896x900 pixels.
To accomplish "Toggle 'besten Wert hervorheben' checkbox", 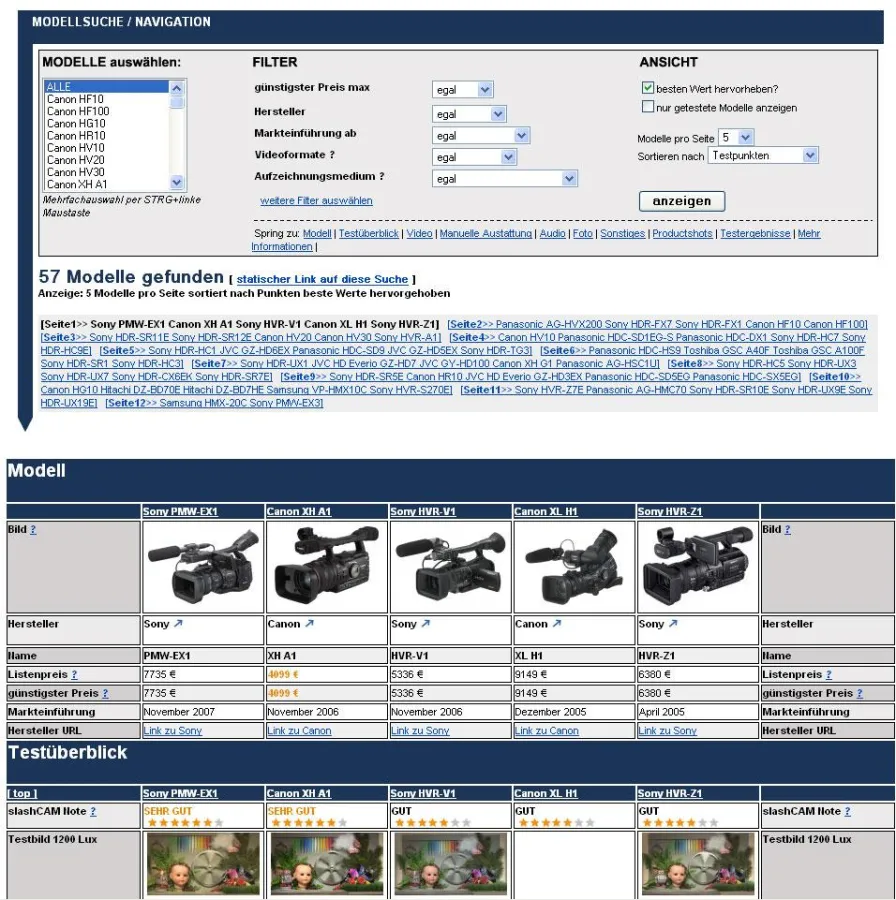I will tap(647, 89).
